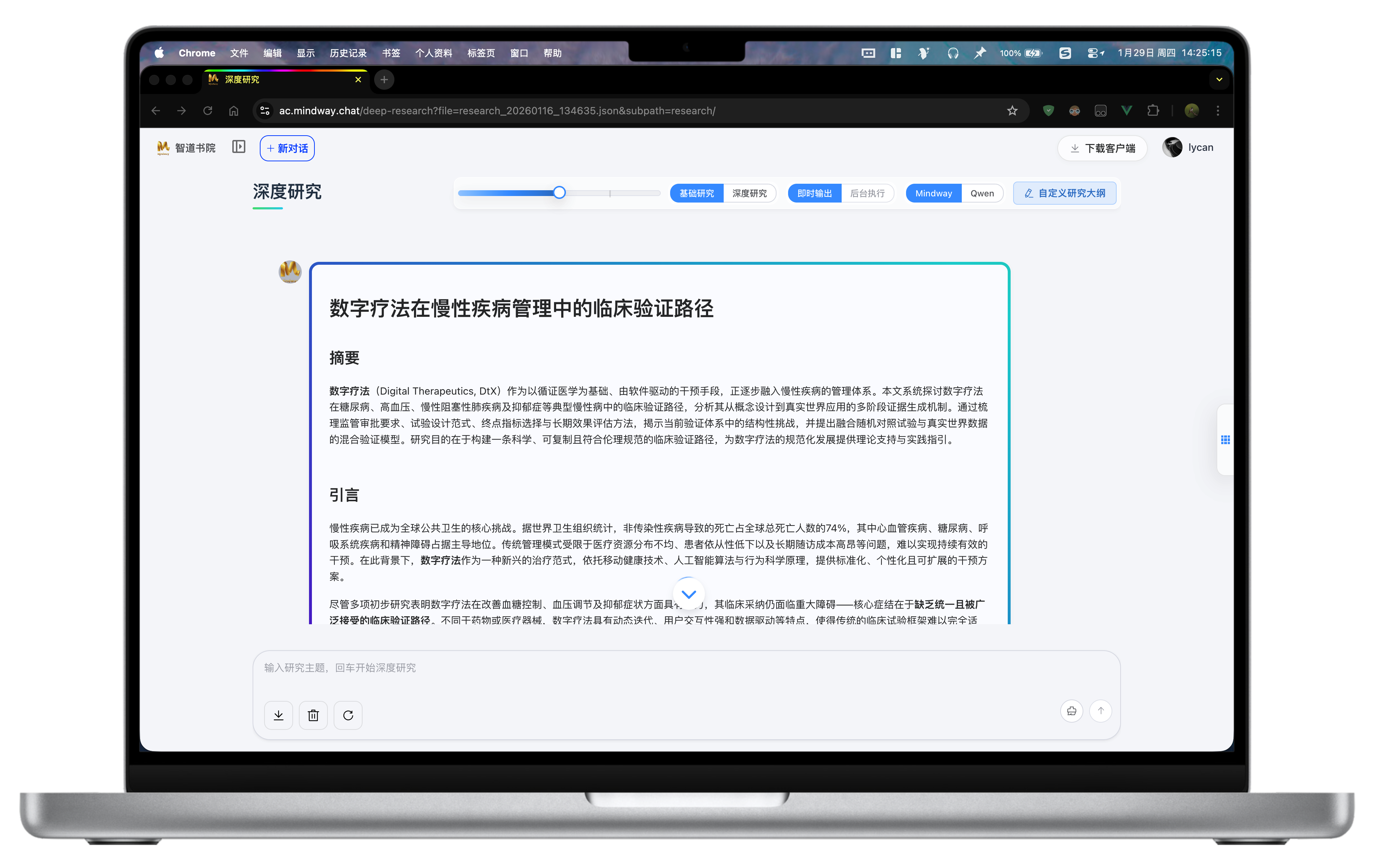Image resolution: width=1375 pixels, height=868 pixels.
Task: Switch to 后台执行 option
Action: tap(867, 193)
